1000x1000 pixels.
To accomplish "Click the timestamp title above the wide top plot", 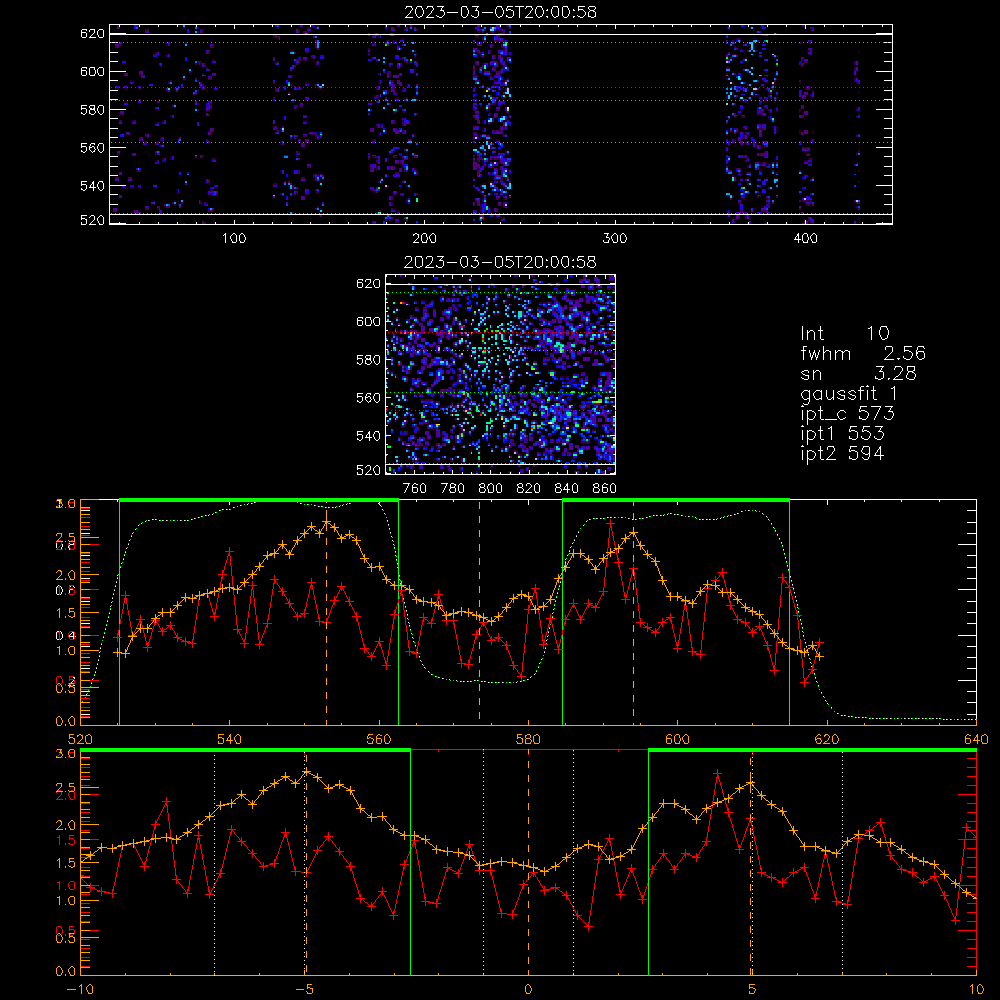I will tap(500, 12).
